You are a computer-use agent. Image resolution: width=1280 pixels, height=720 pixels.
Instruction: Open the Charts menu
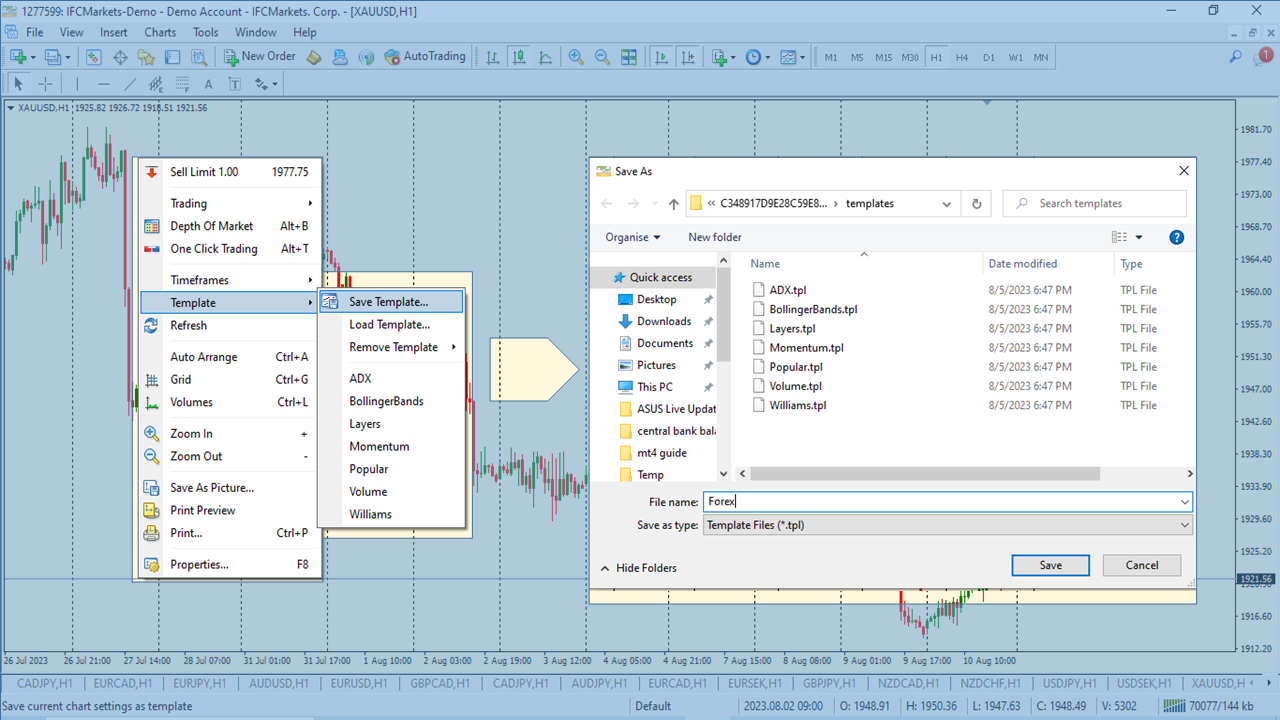pyautogui.click(x=160, y=32)
